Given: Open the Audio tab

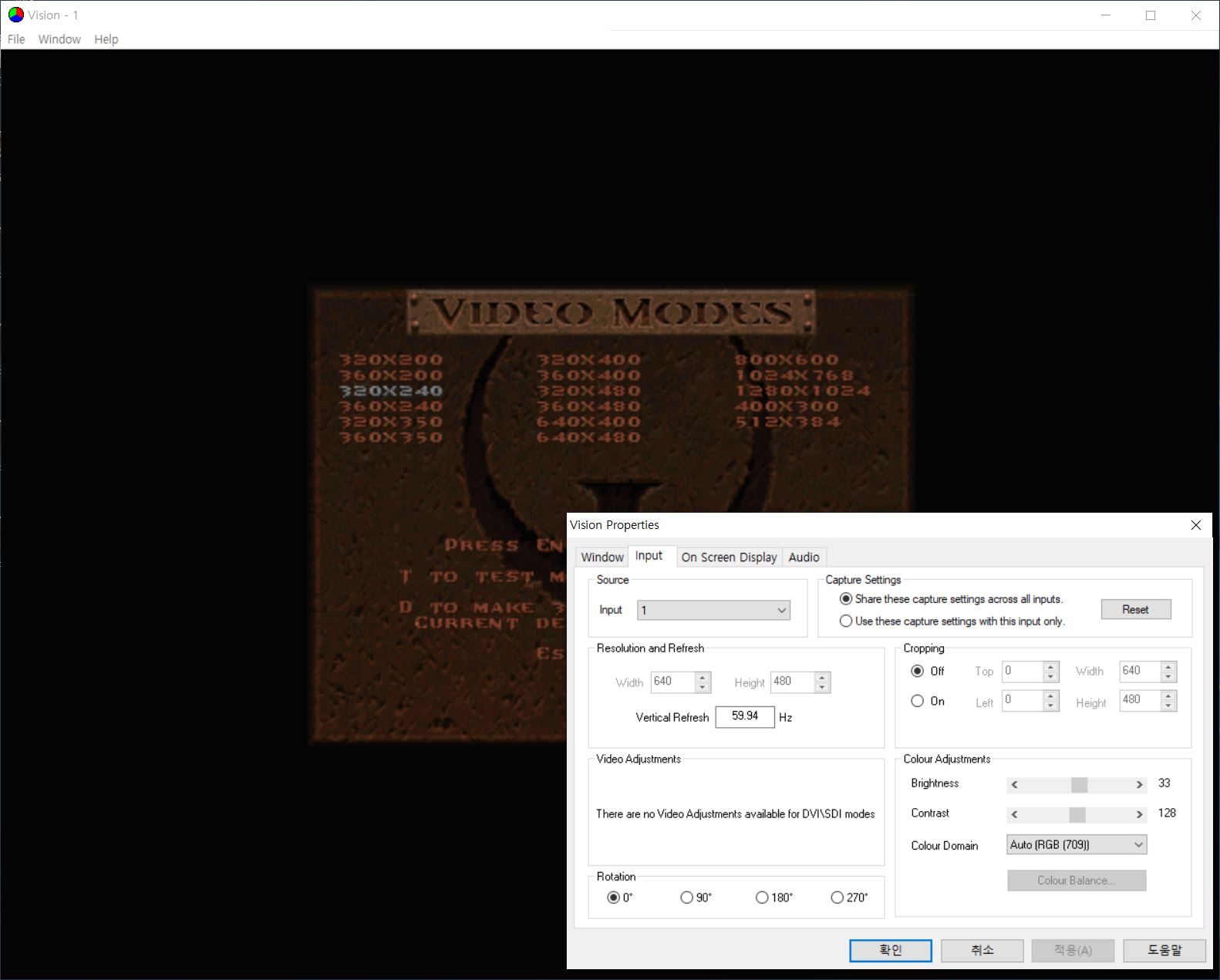Looking at the screenshot, I should [x=804, y=557].
